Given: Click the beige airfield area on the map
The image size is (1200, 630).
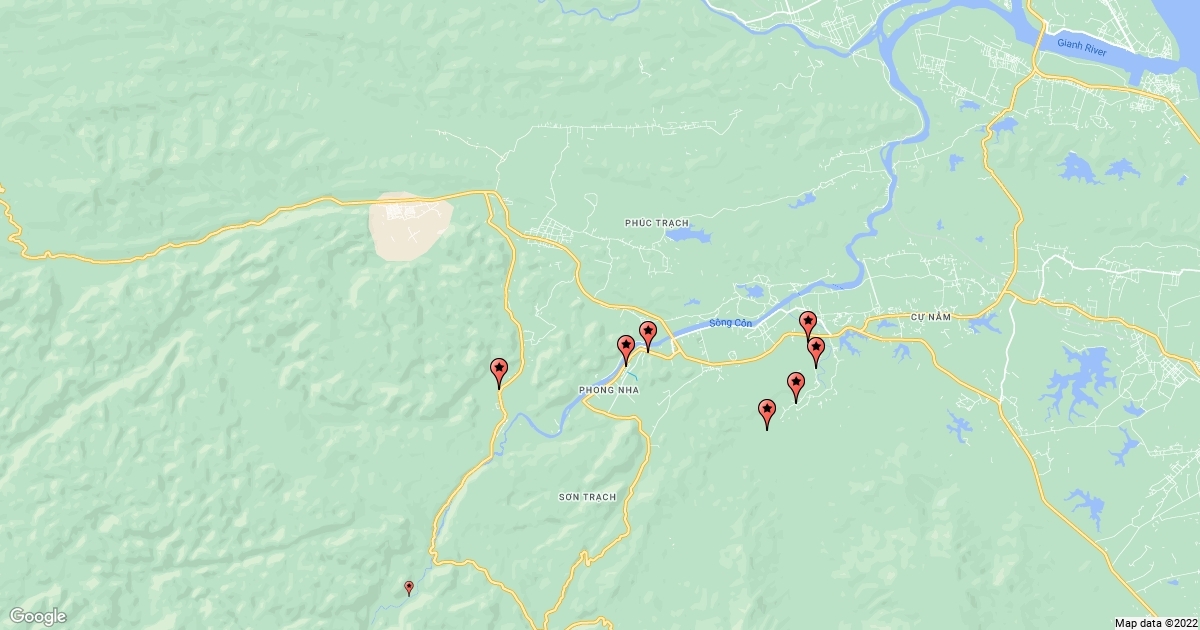Looking at the screenshot, I should click(411, 224).
